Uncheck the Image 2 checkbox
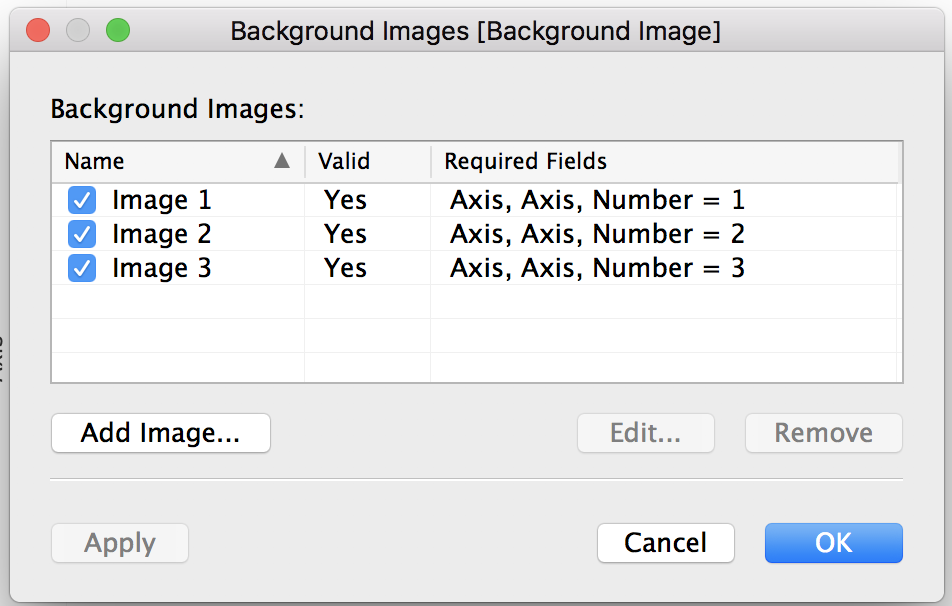Screen dimensions: 952x606 click(x=82, y=235)
